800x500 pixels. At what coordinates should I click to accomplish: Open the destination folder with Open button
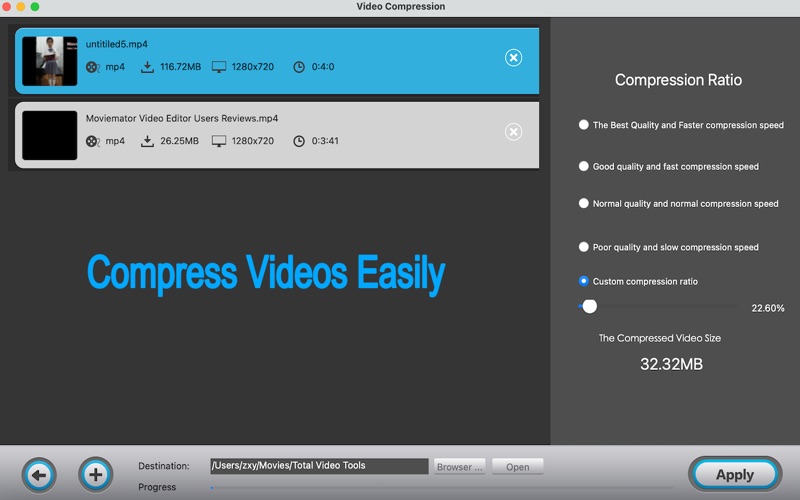(517, 466)
